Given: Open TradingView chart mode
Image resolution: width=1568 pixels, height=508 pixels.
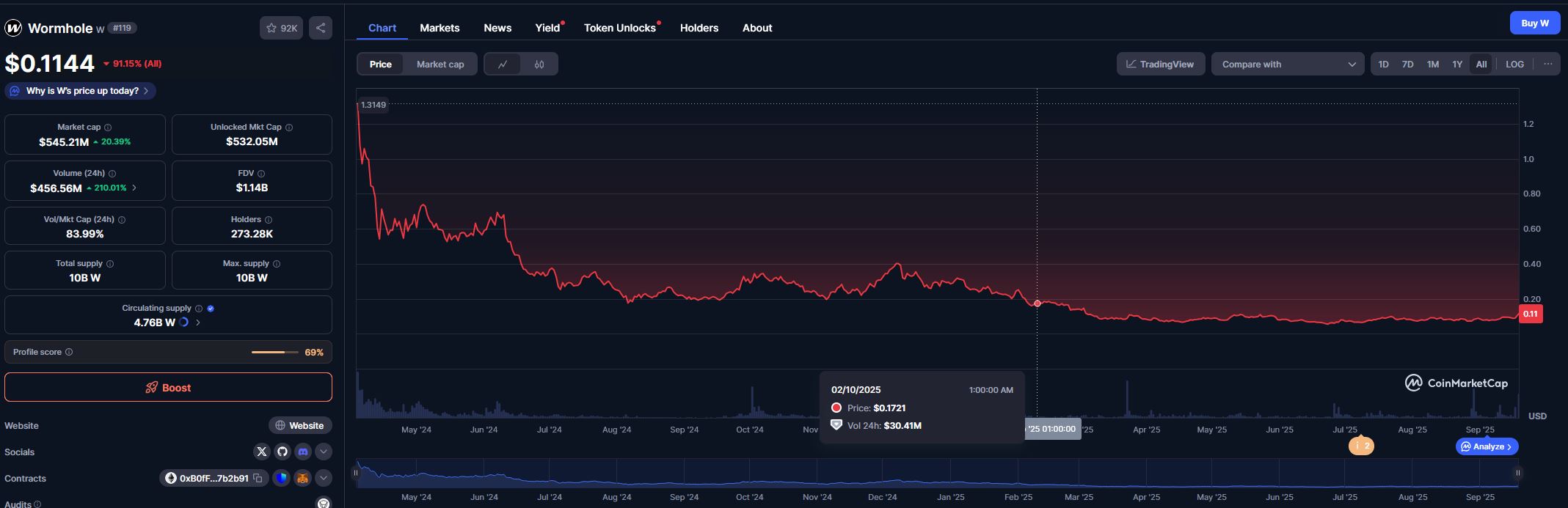Looking at the screenshot, I should pyautogui.click(x=1161, y=64).
